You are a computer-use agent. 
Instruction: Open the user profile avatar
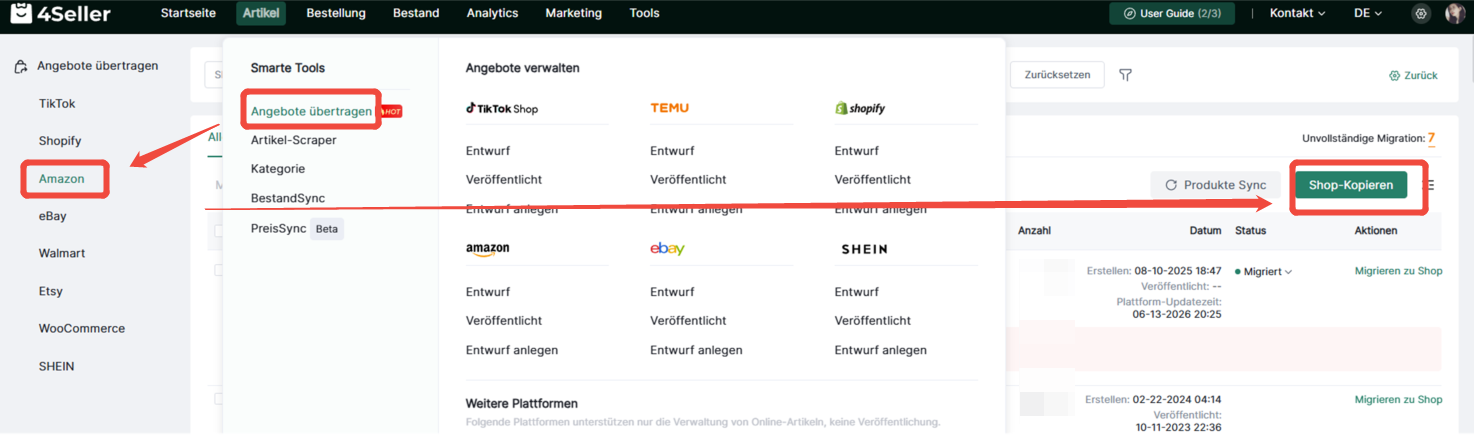pyautogui.click(x=1455, y=14)
